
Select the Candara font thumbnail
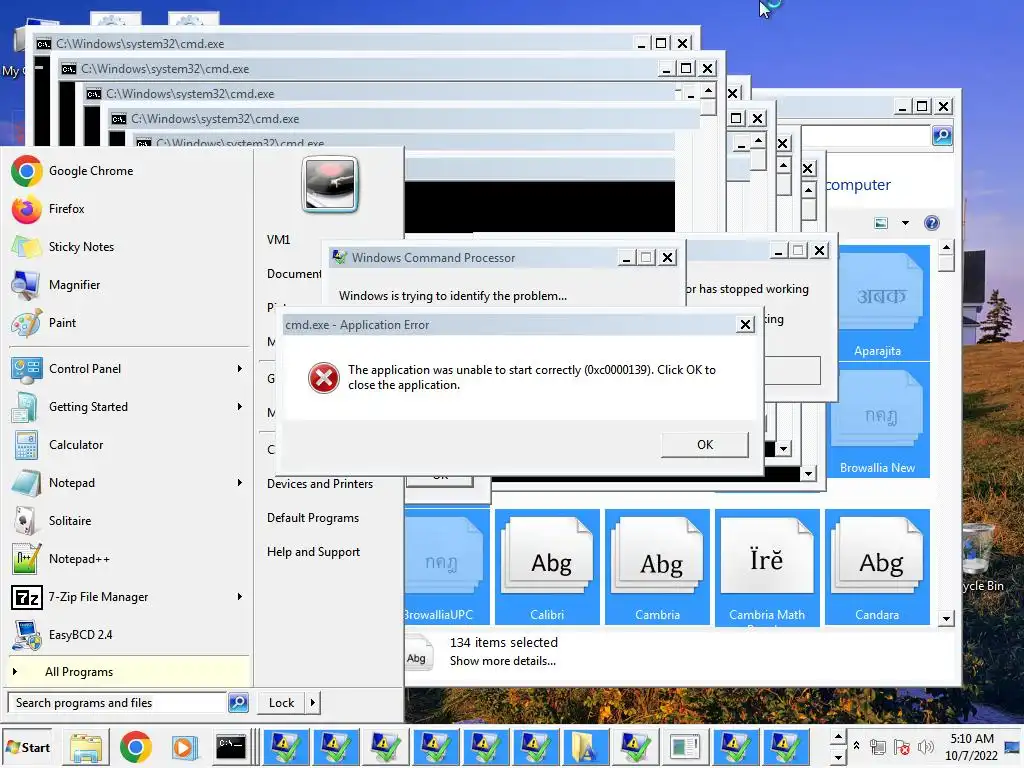pyautogui.click(x=878, y=567)
